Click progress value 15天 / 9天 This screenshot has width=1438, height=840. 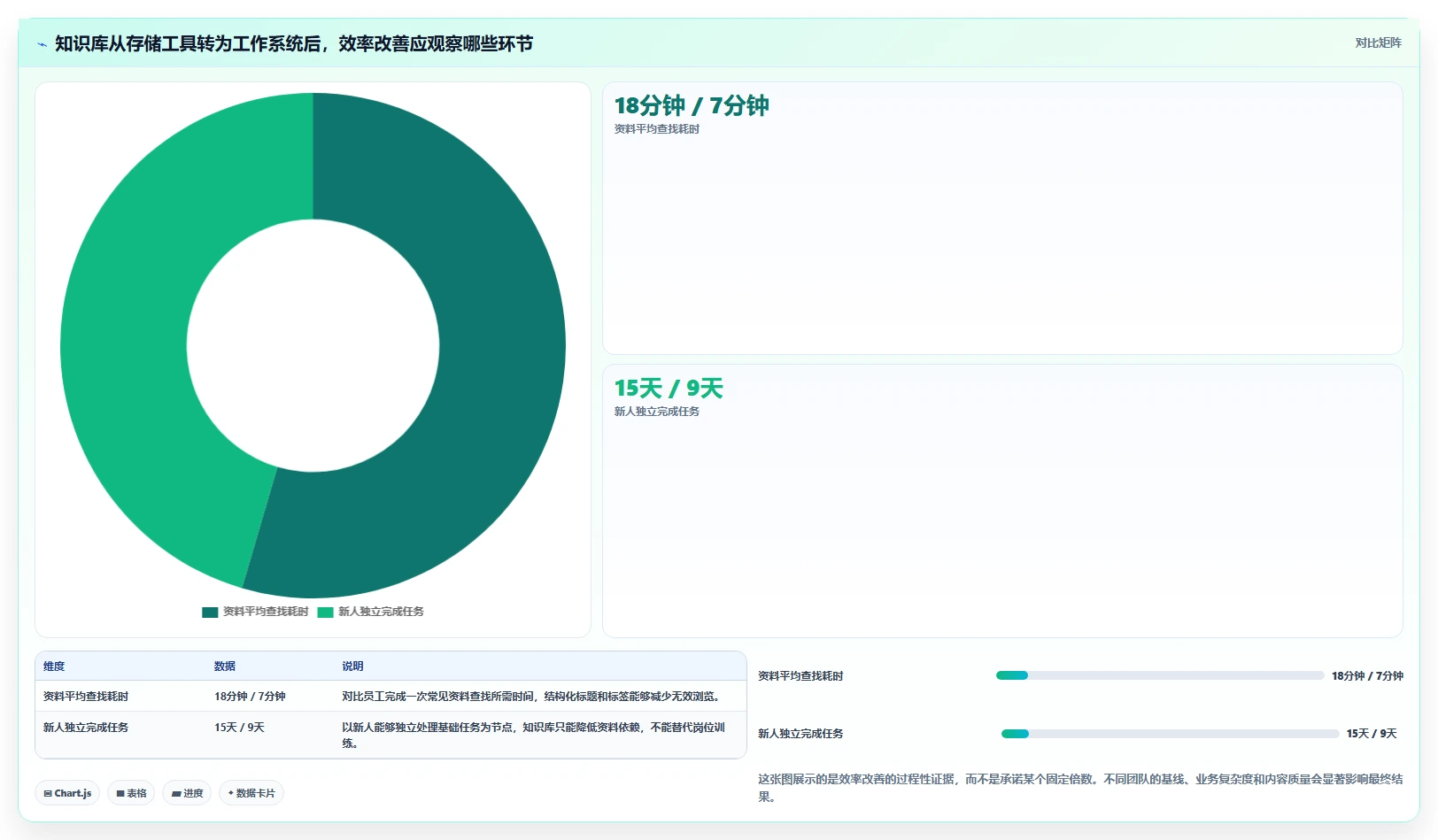pyautogui.click(x=1372, y=734)
